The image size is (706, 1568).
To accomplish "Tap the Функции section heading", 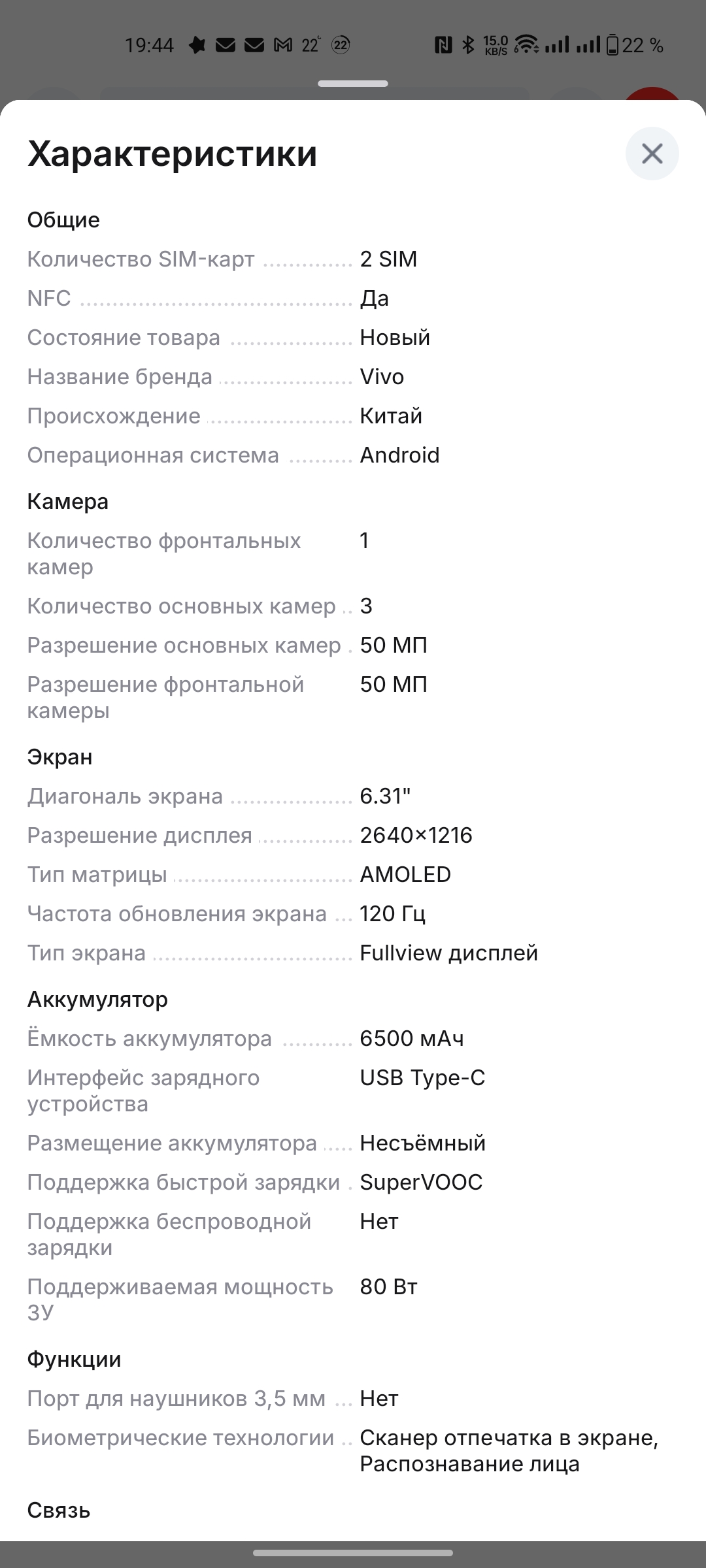I will [74, 1360].
